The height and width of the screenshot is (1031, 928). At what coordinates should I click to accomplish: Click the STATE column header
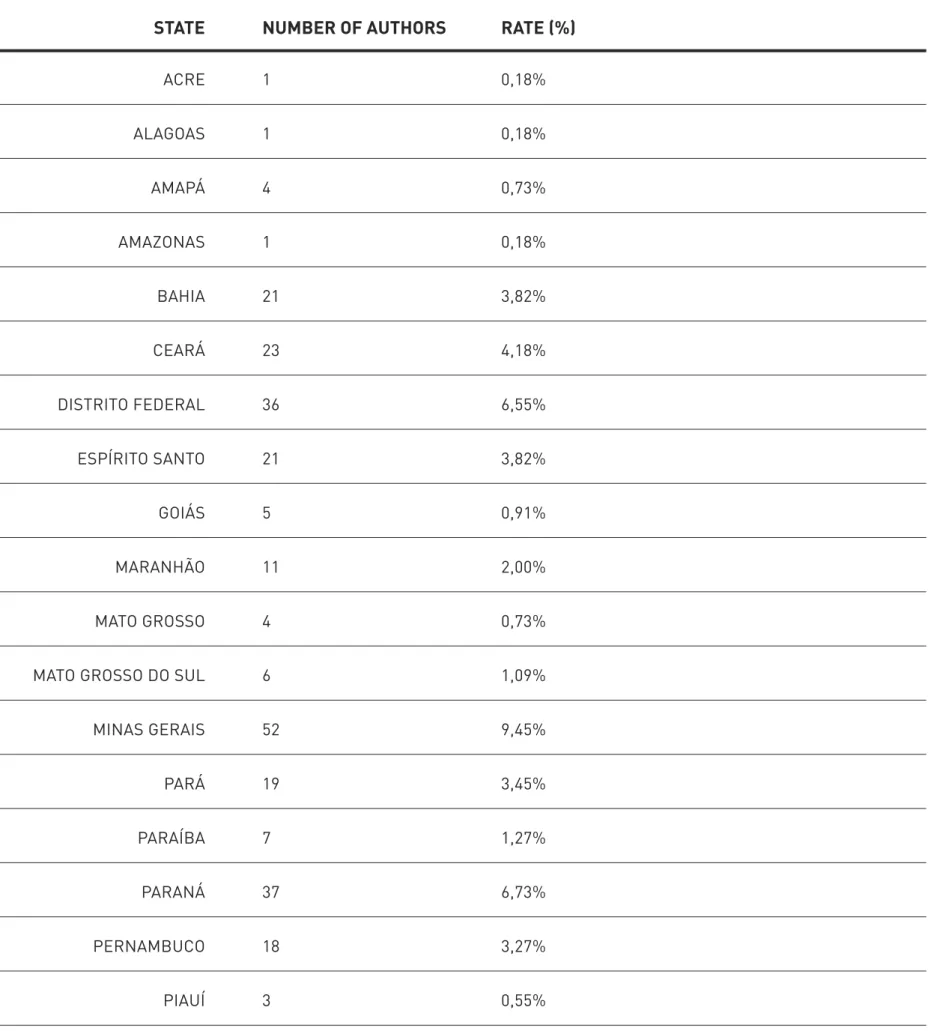[179, 28]
